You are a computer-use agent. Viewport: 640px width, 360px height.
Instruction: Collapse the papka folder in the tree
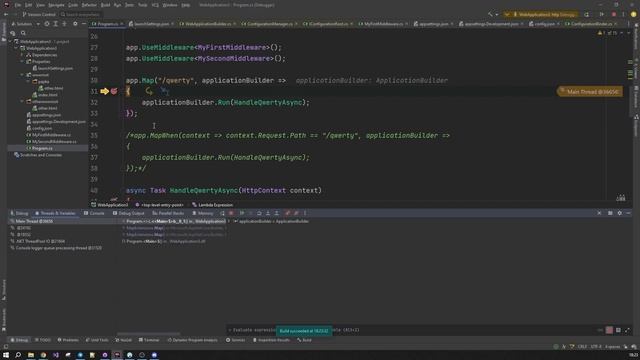29,82
